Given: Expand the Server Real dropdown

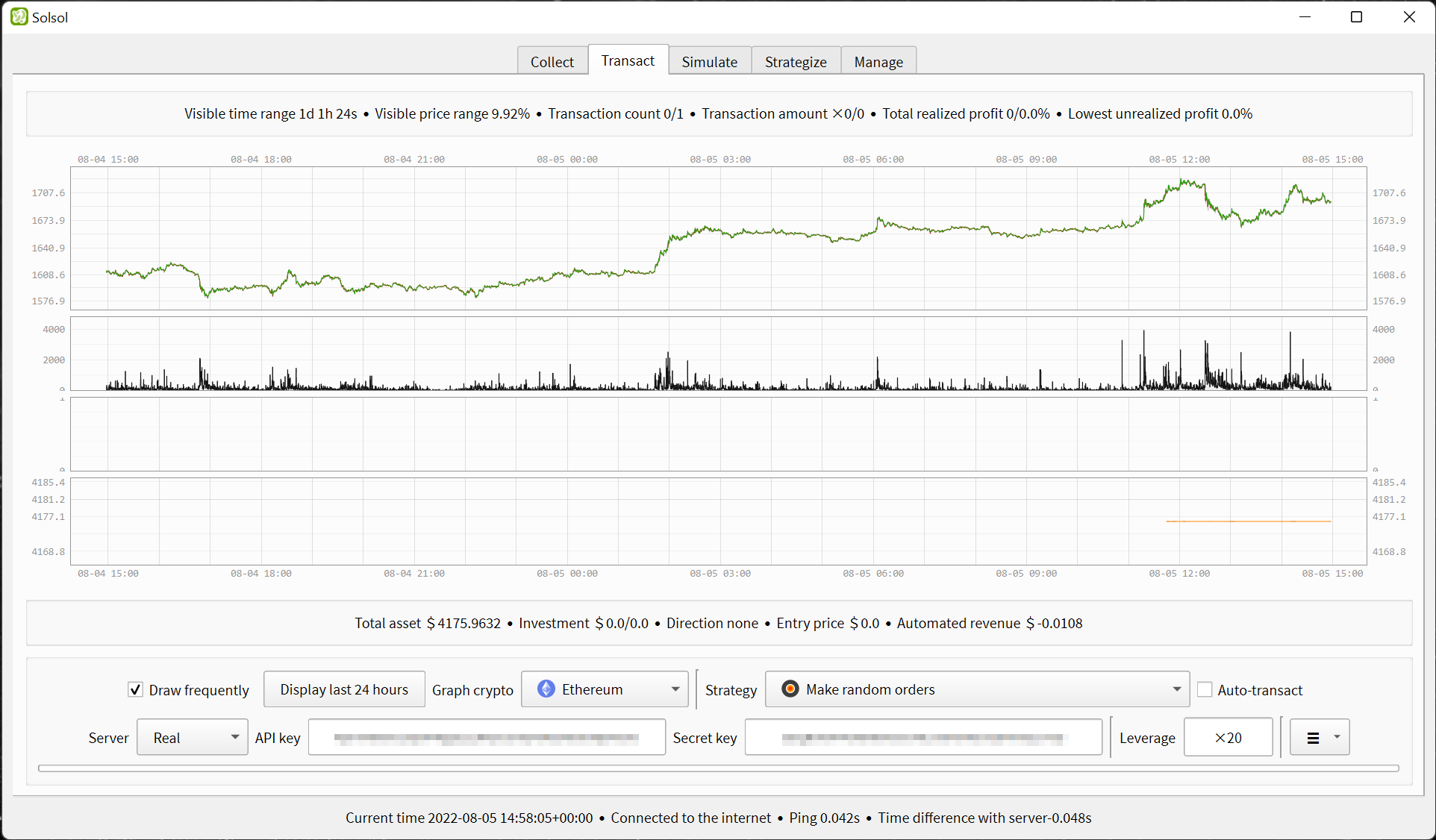Looking at the screenshot, I should pyautogui.click(x=193, y=737).
